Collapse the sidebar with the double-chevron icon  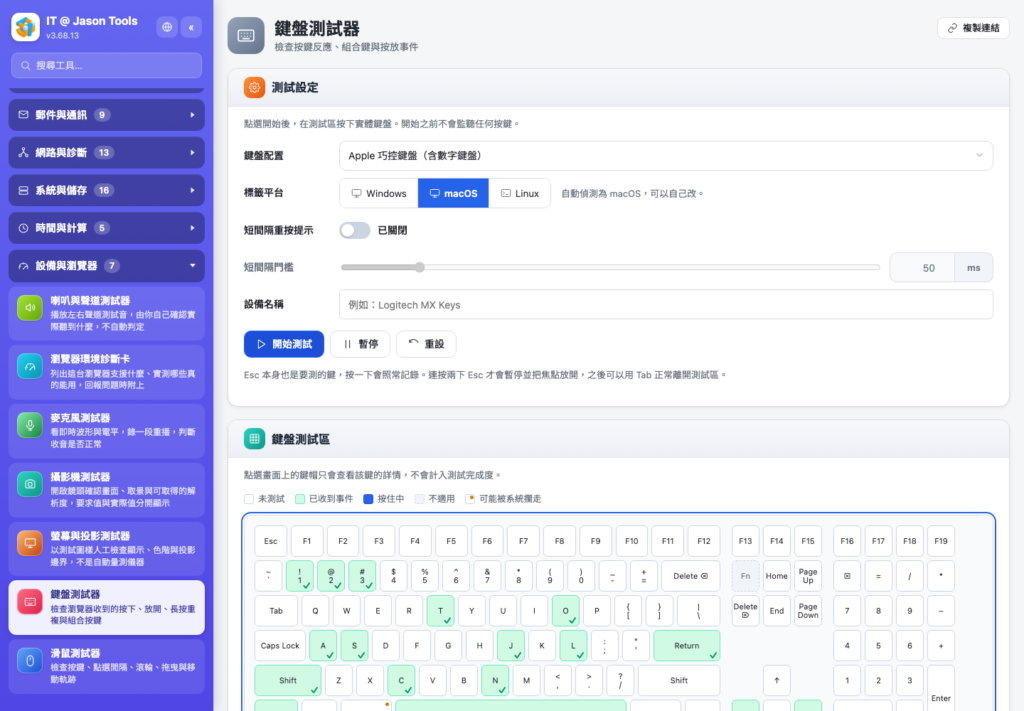click(x=191, y=27)
